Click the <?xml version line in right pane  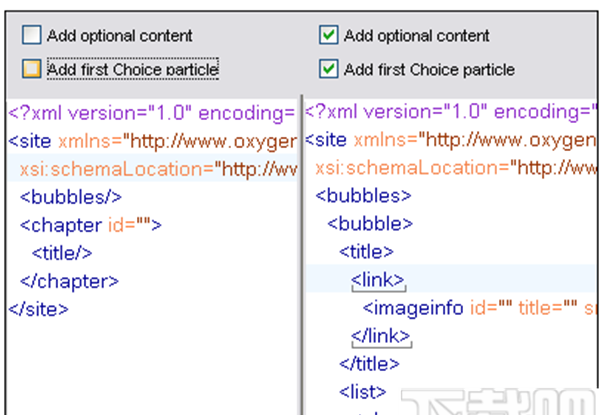tap(451, 112)
